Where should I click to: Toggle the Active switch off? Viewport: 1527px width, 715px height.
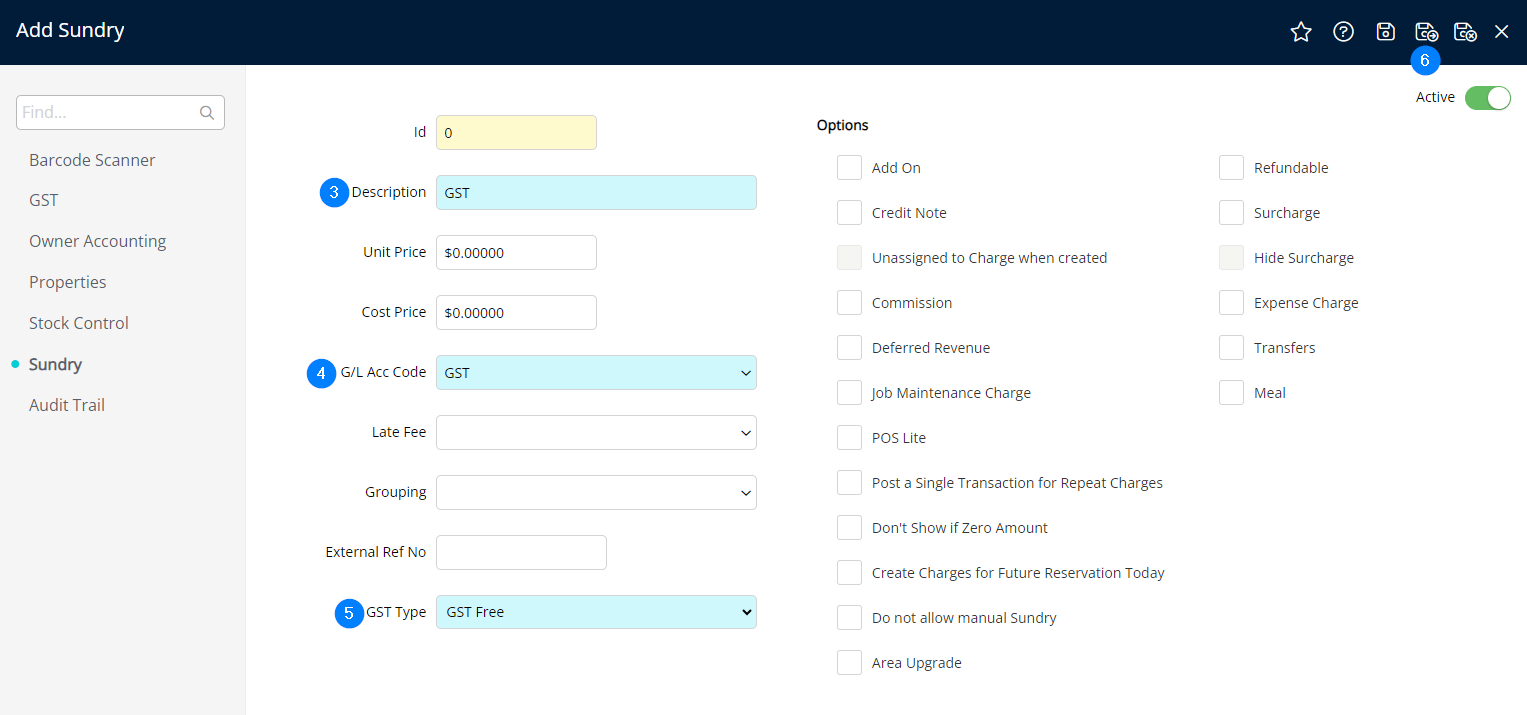pos(1487,97)
